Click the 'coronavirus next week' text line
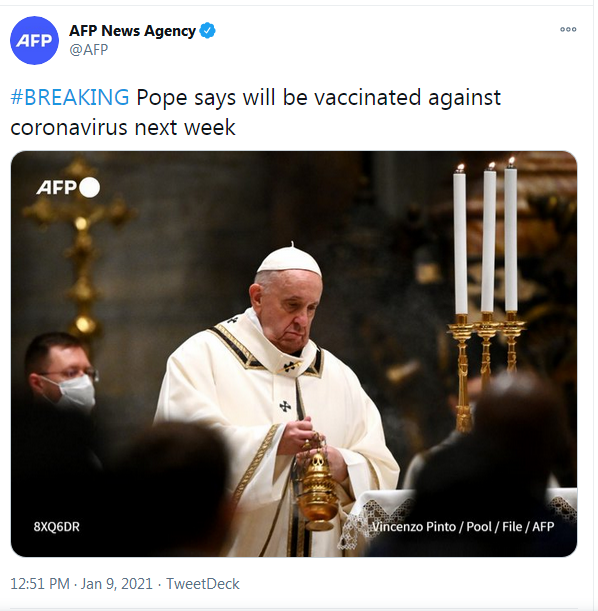Viewport: 598px width, 611px height. point(123,127)
